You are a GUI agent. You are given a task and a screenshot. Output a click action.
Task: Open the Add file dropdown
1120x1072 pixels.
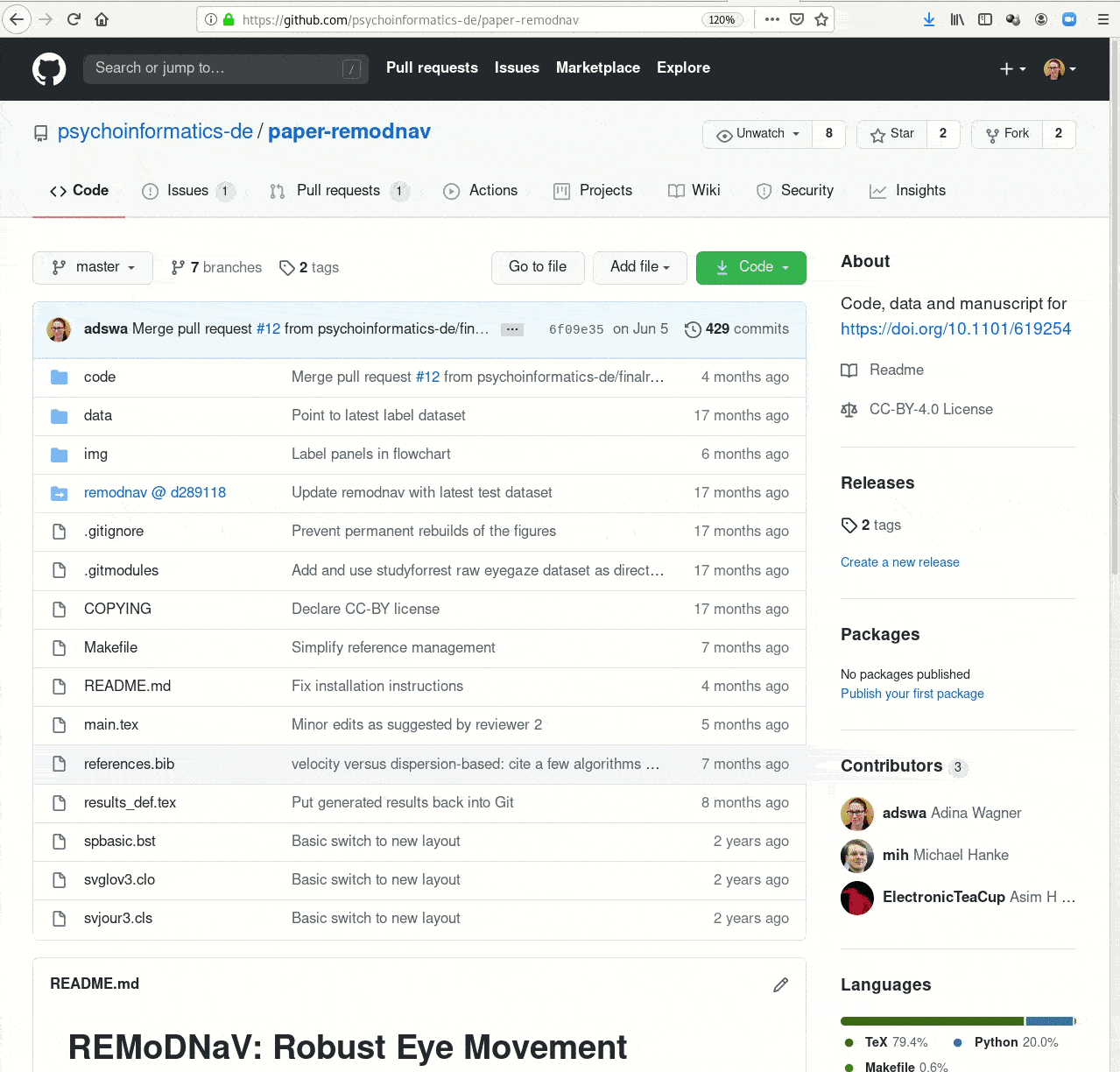(640, 267)
